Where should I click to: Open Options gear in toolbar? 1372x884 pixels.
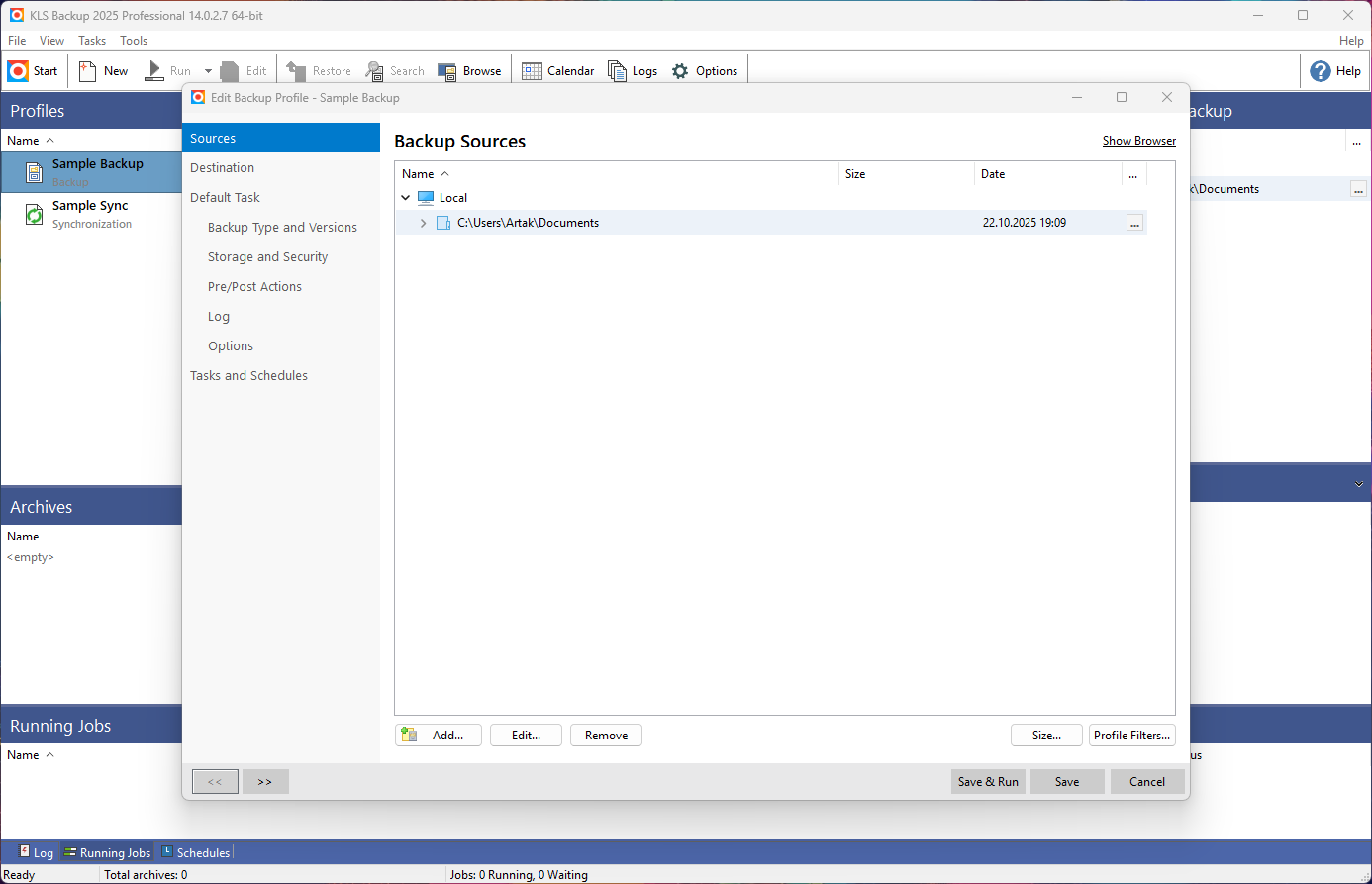pyautogui.click(x=680, y=71)
